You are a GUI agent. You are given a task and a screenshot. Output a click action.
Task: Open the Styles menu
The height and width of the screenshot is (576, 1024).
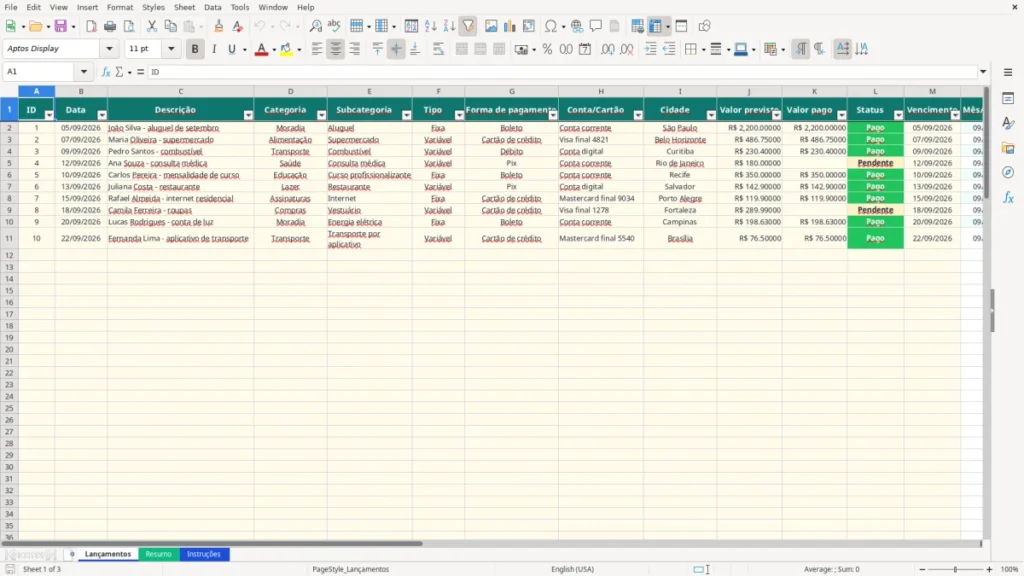point(153,7)
